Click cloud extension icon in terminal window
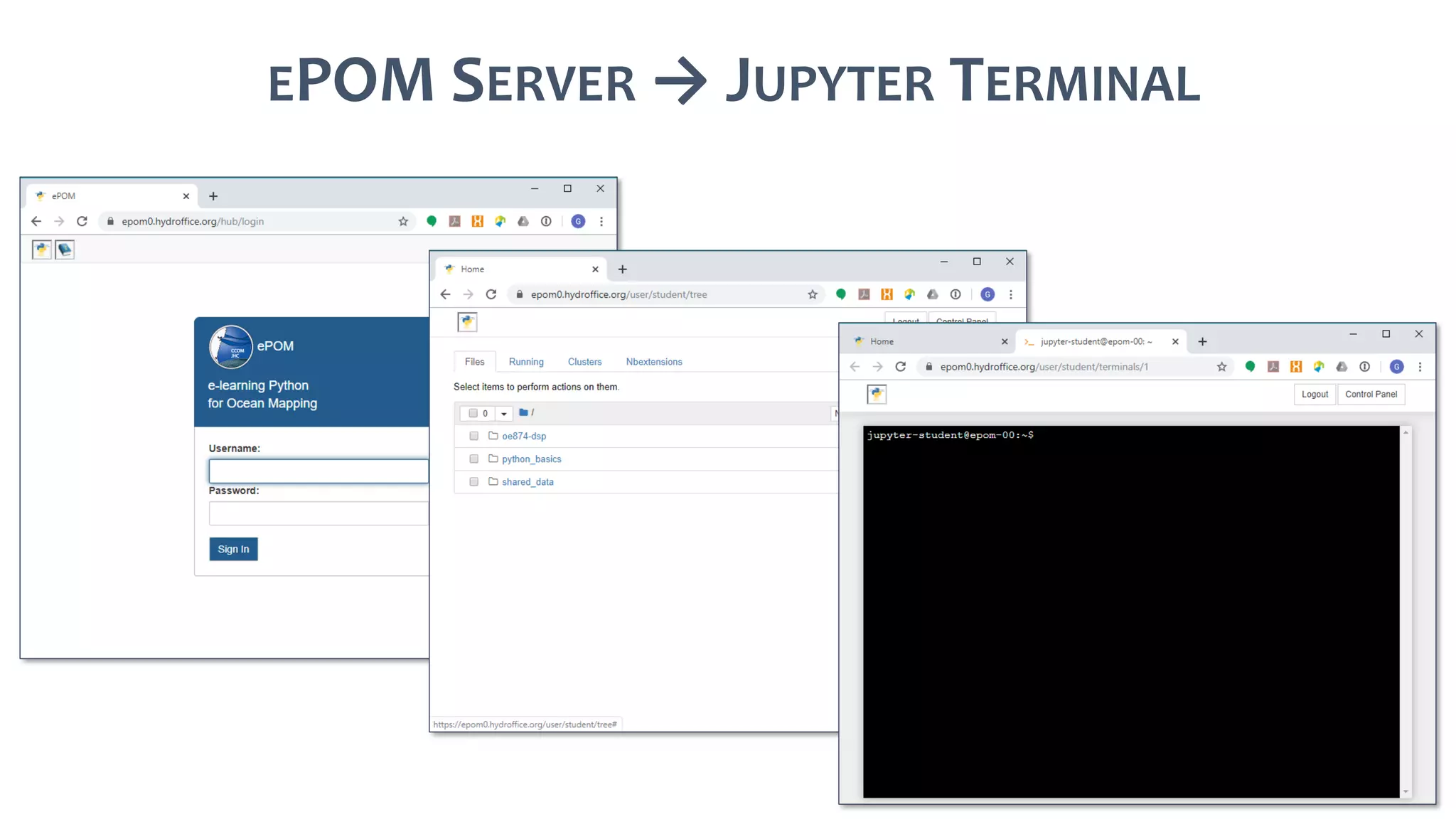The width and height of the screenshot is (1456, 819). click(x=1342, y=367)
